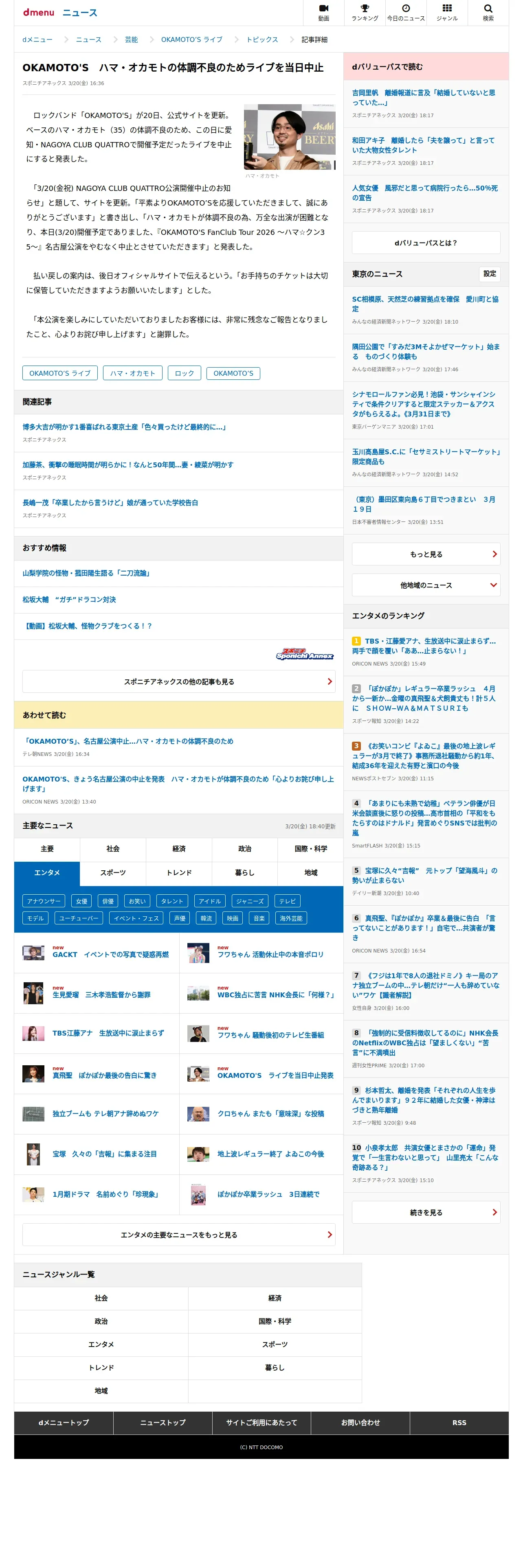
Task: Click the 芸能 breadcrumb link
Action: coord(132,39)
